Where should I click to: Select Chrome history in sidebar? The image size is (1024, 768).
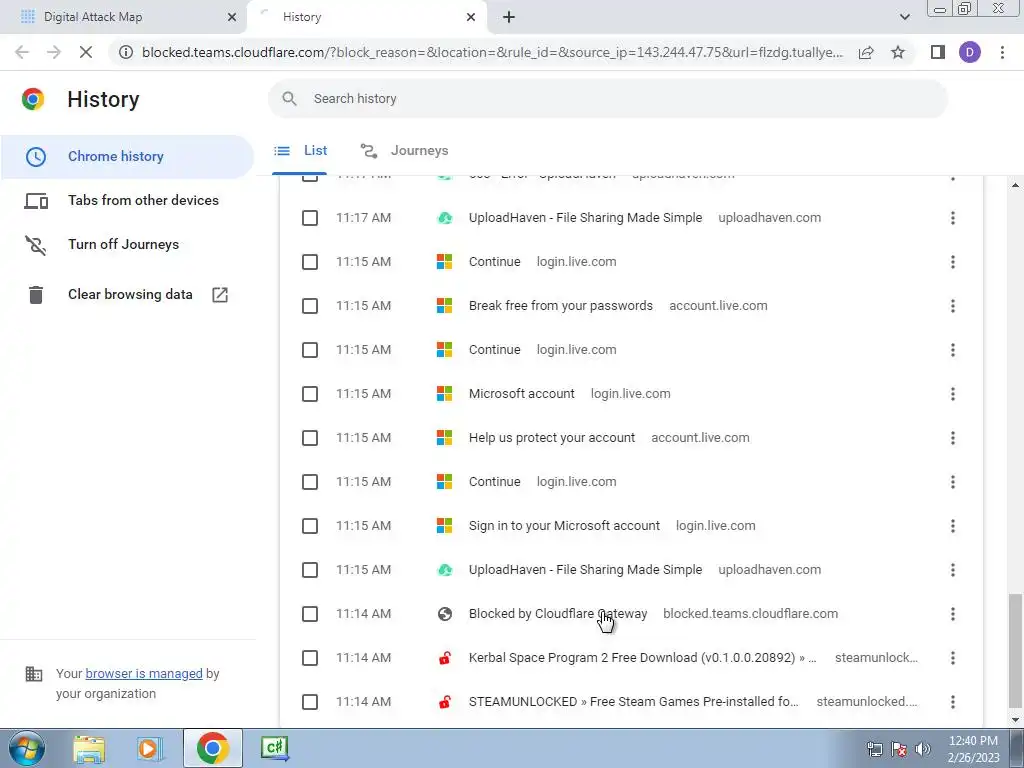[127, 157]
